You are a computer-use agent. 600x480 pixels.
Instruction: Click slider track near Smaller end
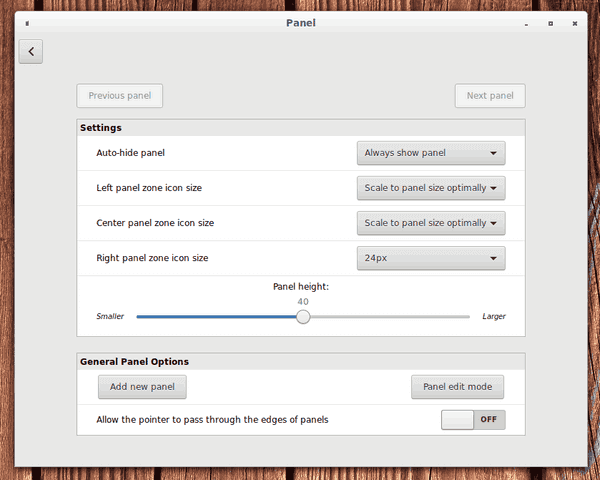point(147,317)
